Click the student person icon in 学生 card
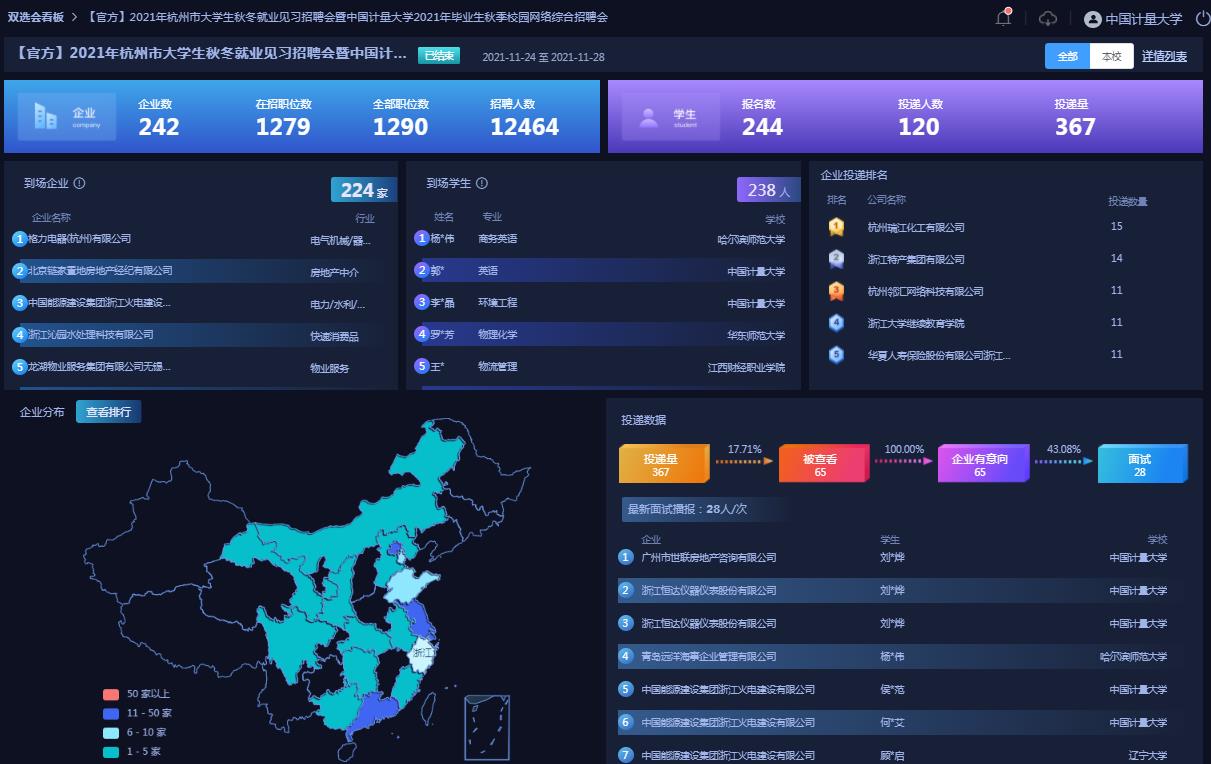1211x764 pixels. click(x=649, y=117)
